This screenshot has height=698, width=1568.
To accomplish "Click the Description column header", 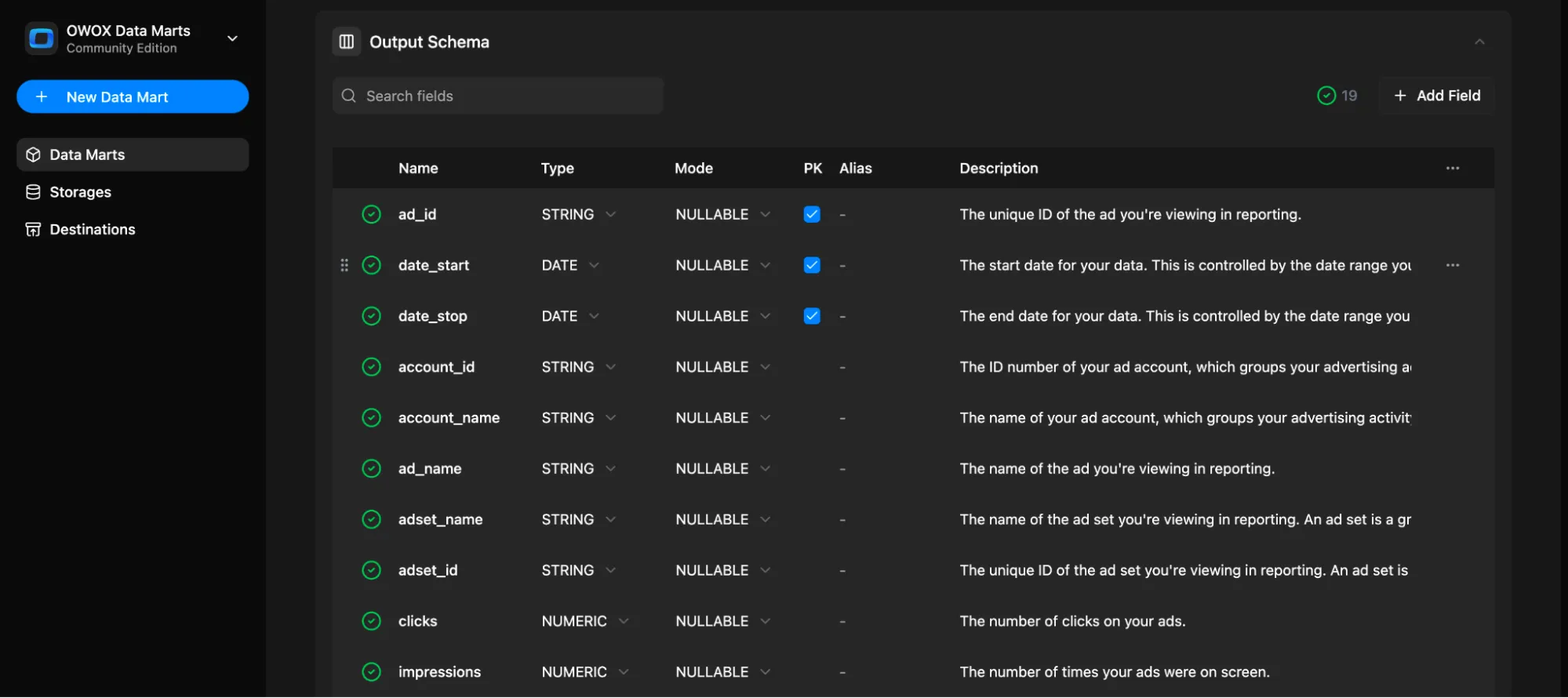I will 999,168.
